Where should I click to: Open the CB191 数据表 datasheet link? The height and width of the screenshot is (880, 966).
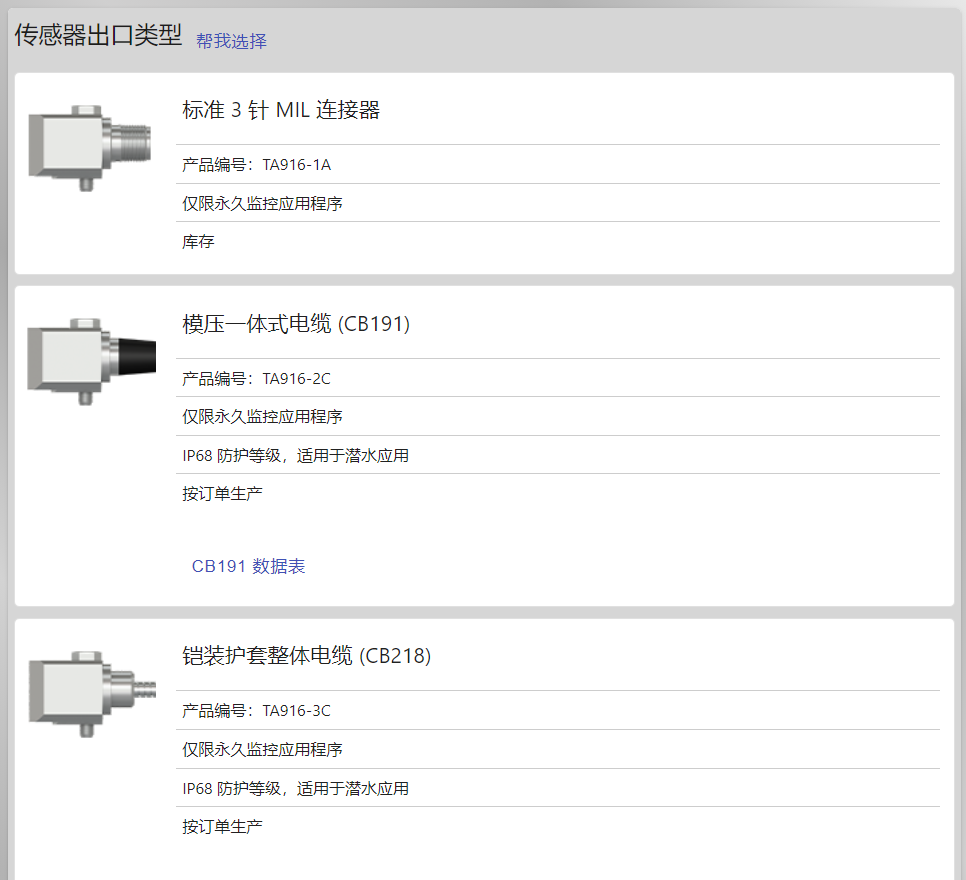coord(248,566)
